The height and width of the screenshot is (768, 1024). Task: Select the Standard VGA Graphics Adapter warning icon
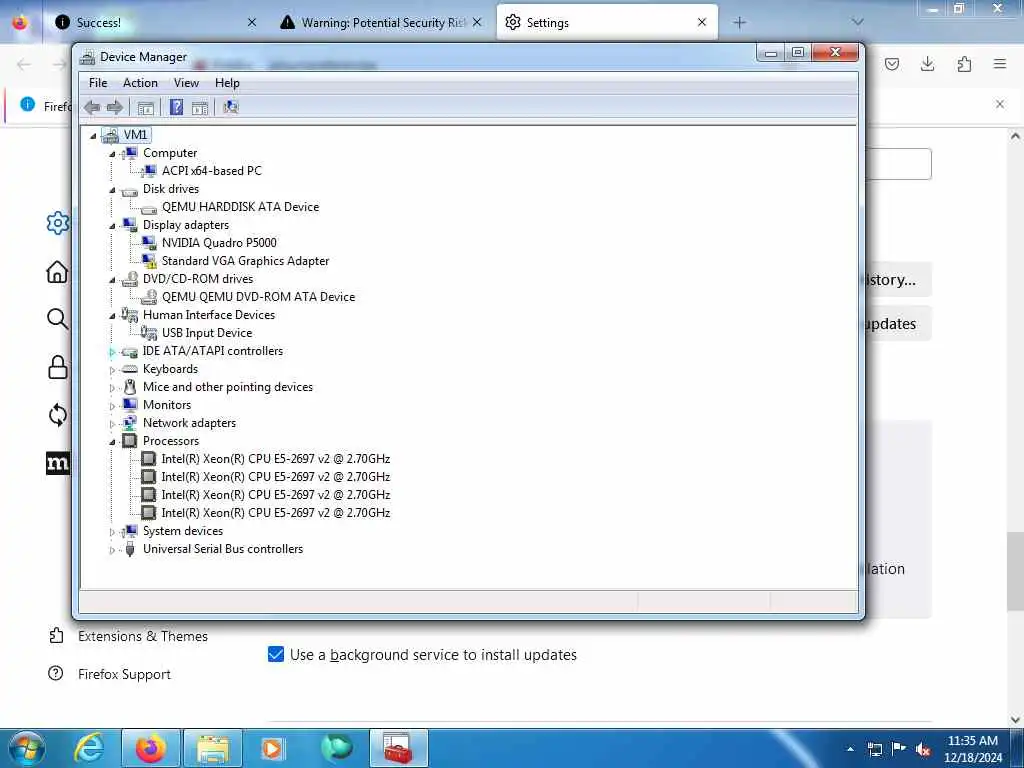click(x=150, y=261)
